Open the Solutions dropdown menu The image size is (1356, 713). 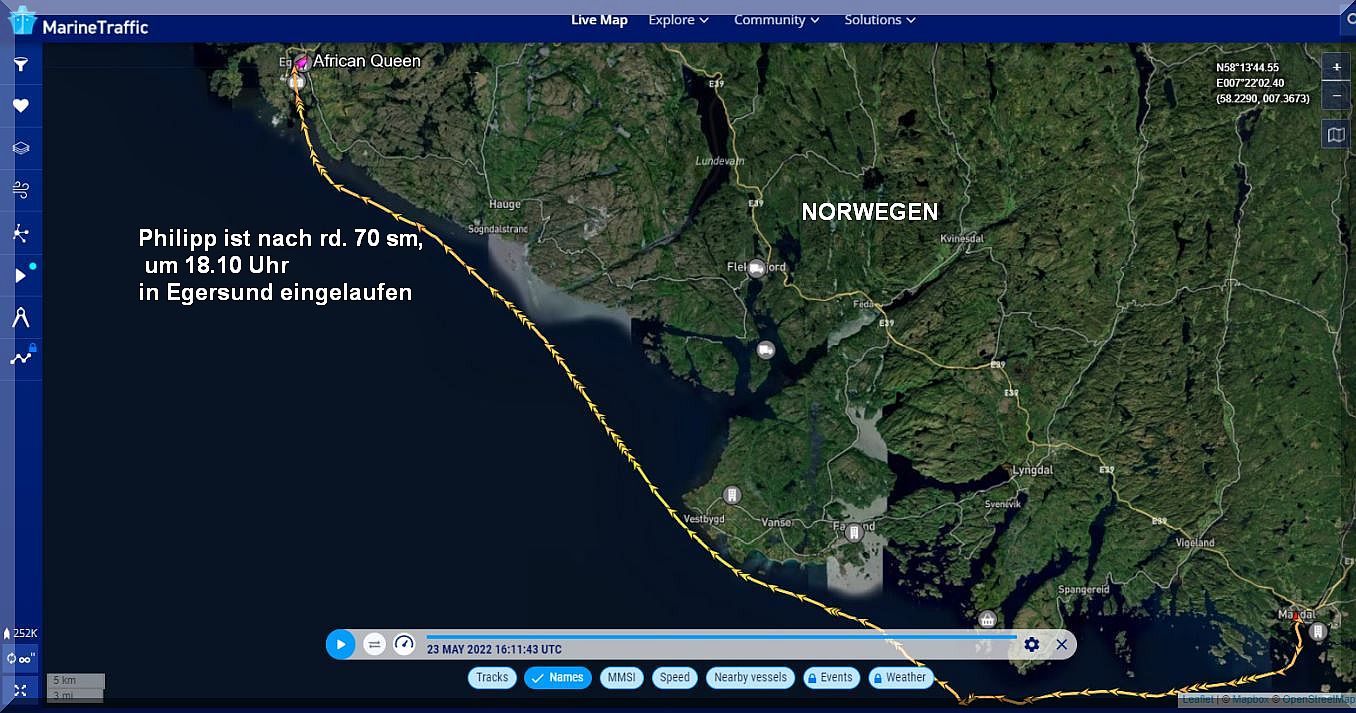(x=879, y=20)
